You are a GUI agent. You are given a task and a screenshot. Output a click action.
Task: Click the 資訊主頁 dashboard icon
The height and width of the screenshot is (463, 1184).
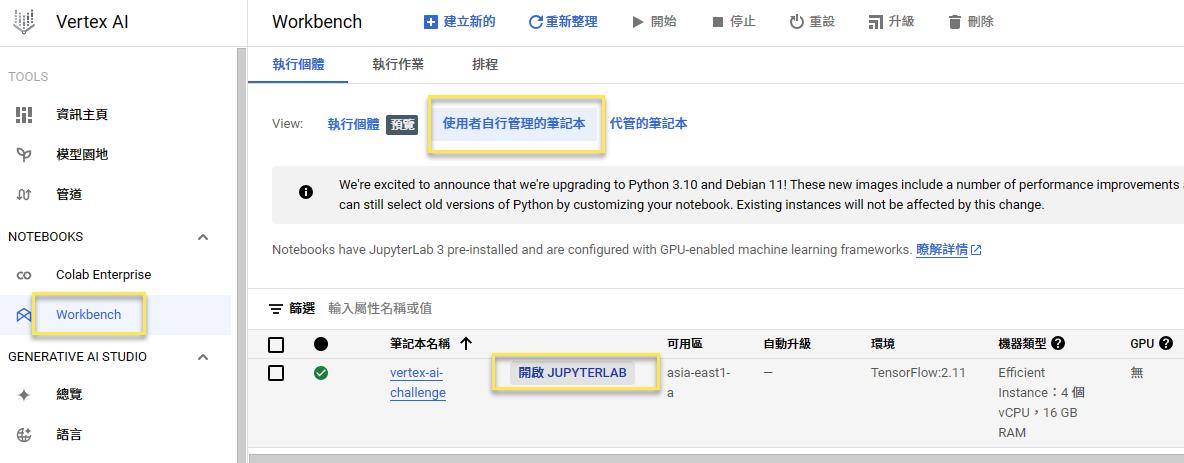tap(24, 115)
